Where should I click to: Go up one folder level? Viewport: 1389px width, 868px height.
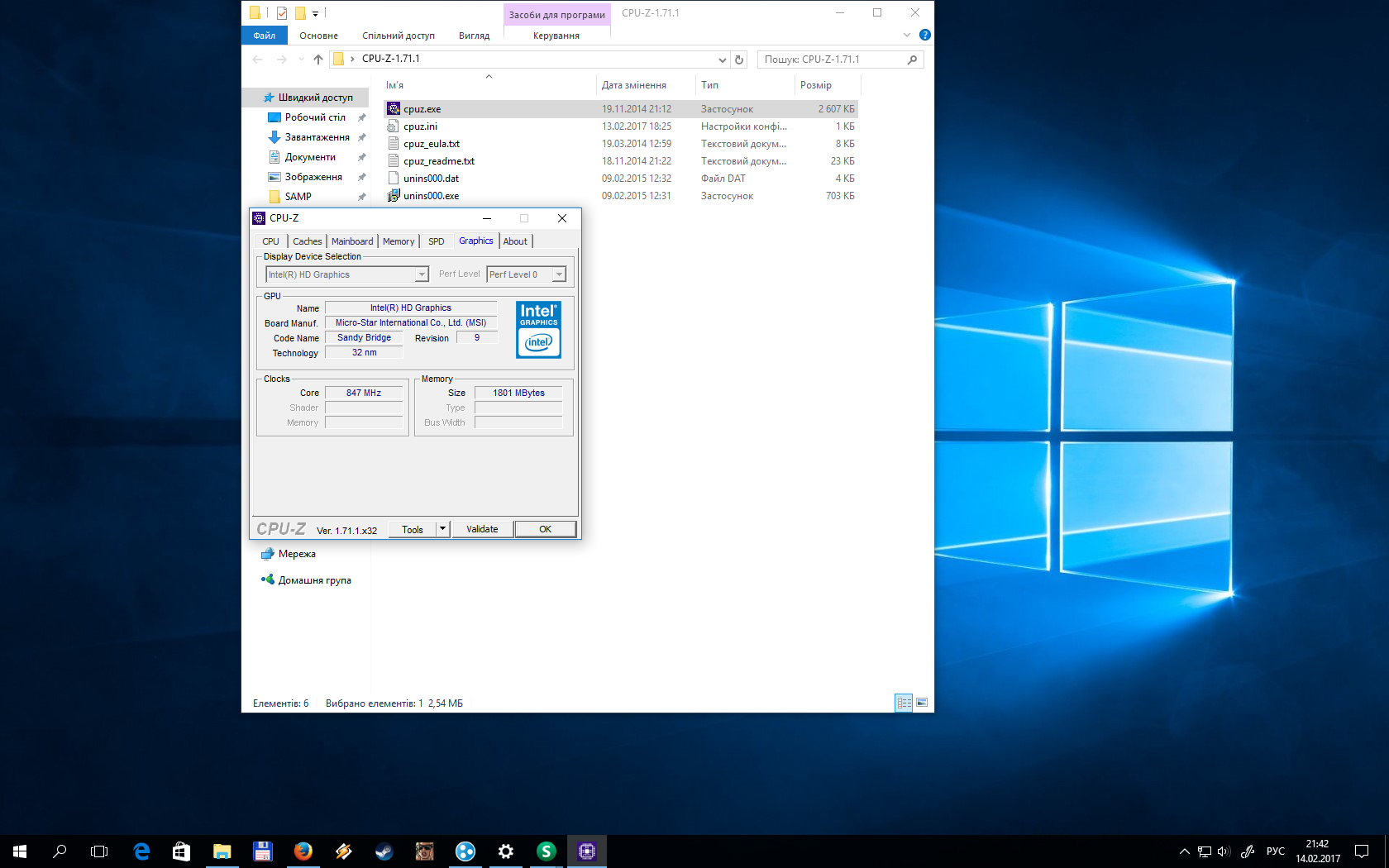318,60
